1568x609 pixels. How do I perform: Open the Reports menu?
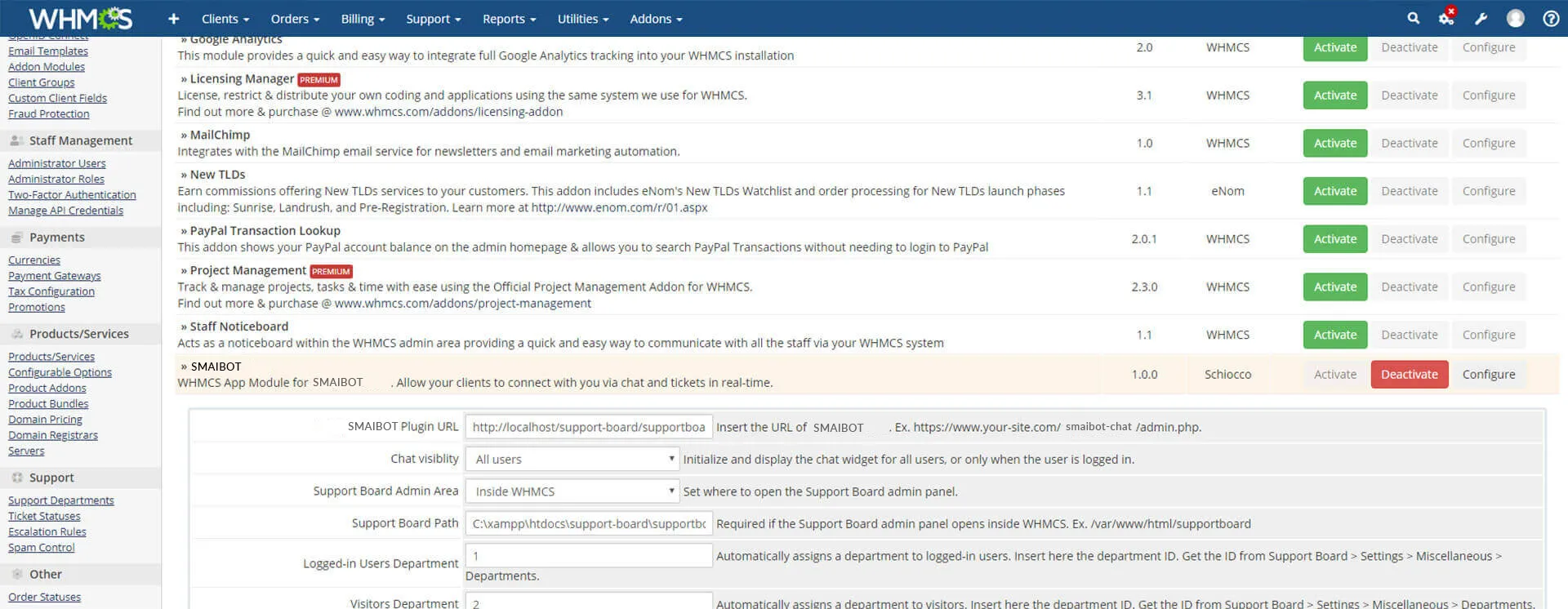pos(509,19)
